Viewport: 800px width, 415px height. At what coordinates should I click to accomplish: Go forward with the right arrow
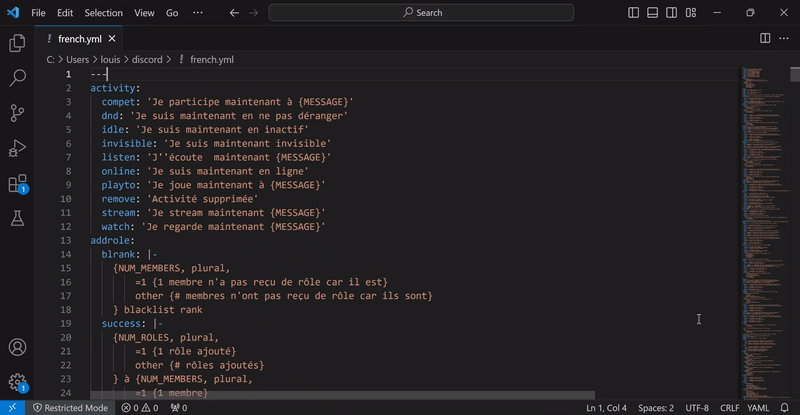coord(254,13)
